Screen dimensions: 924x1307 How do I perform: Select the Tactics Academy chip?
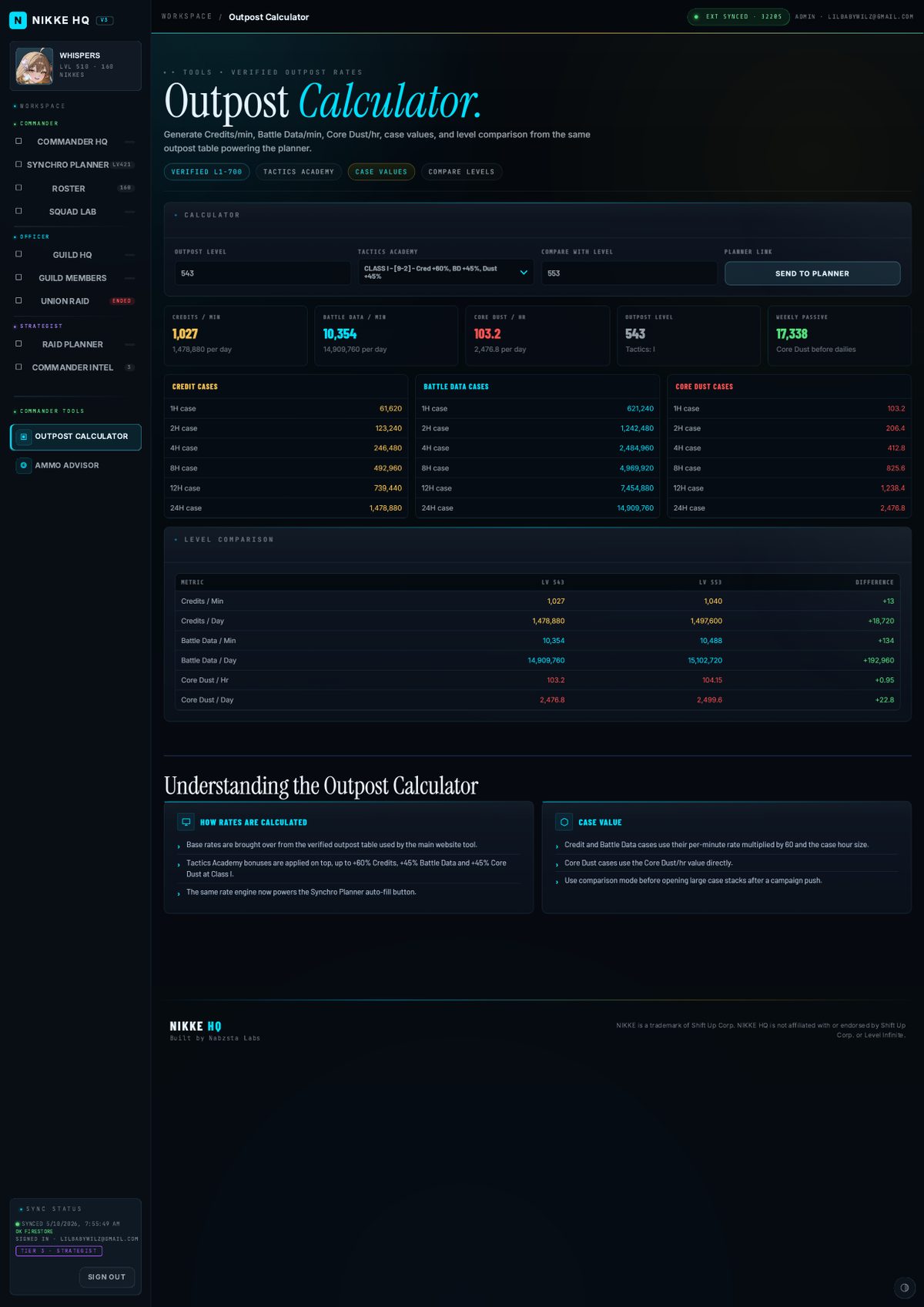(299, 172)
